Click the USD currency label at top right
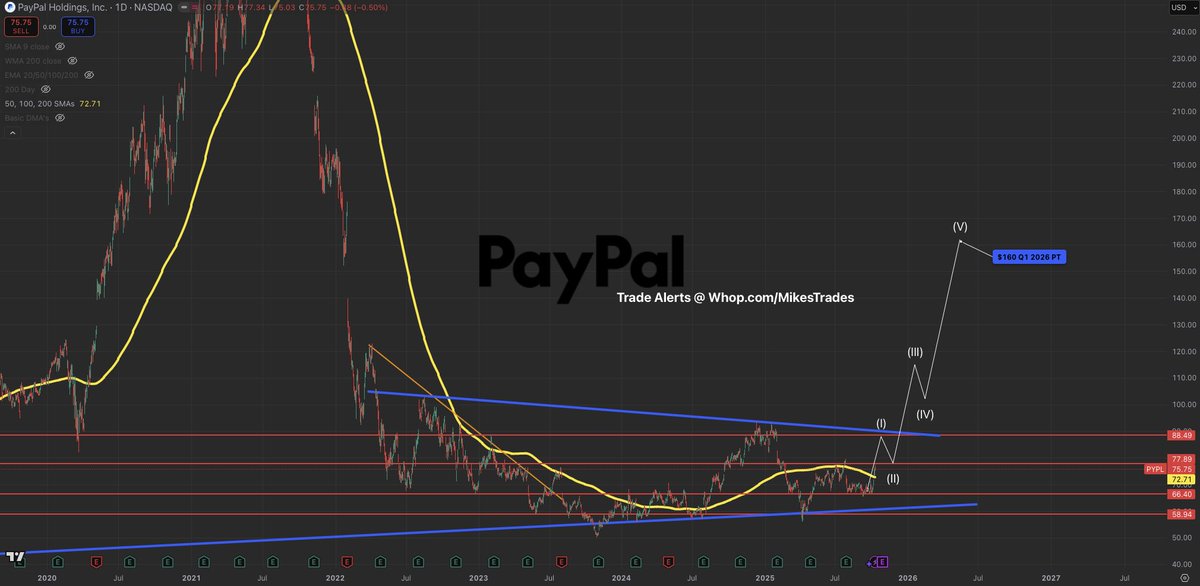1200x586 pixels. [1177, 7]
